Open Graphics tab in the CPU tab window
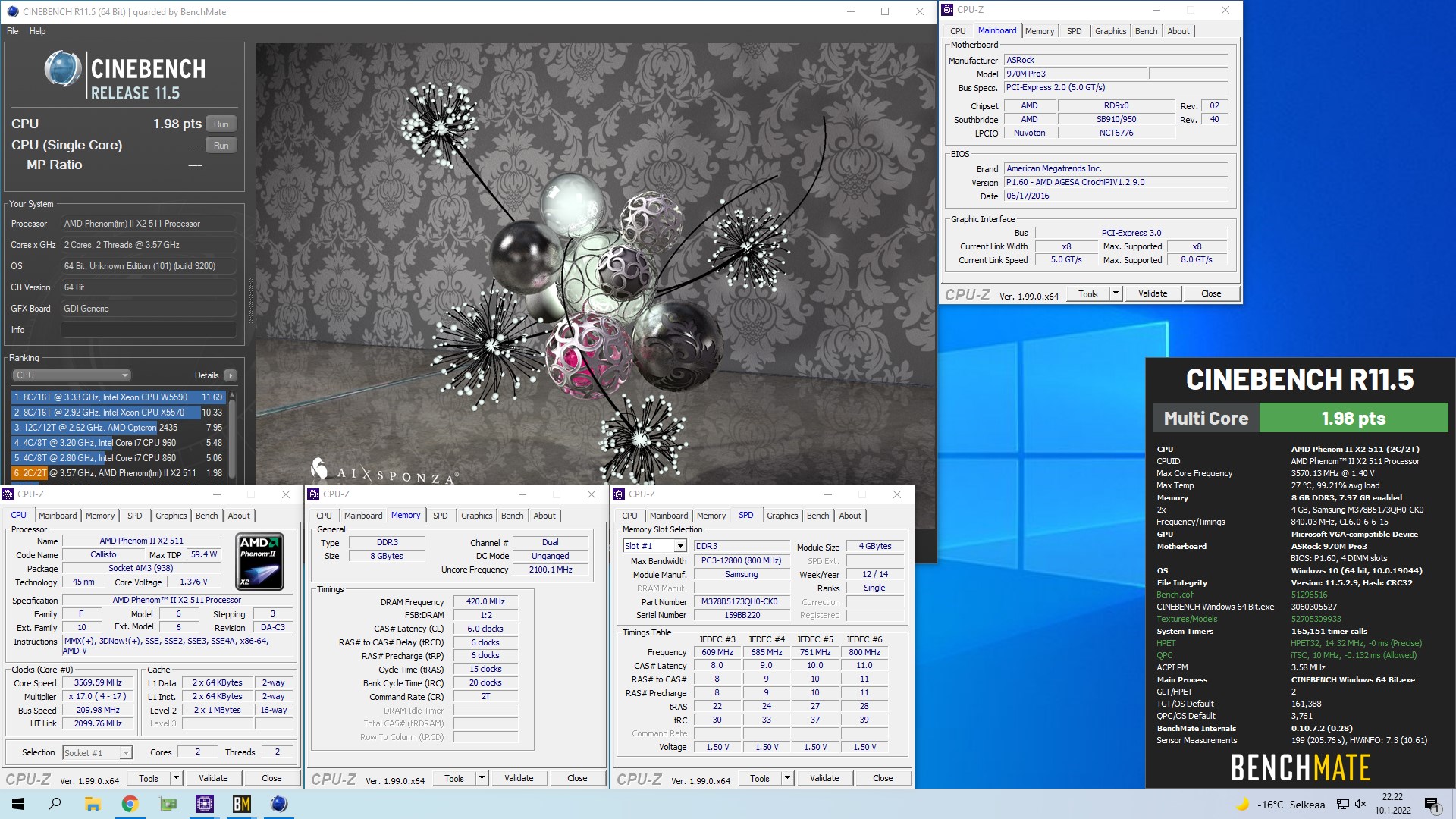This screenshot has height=819, width=1456. (171, 516)
